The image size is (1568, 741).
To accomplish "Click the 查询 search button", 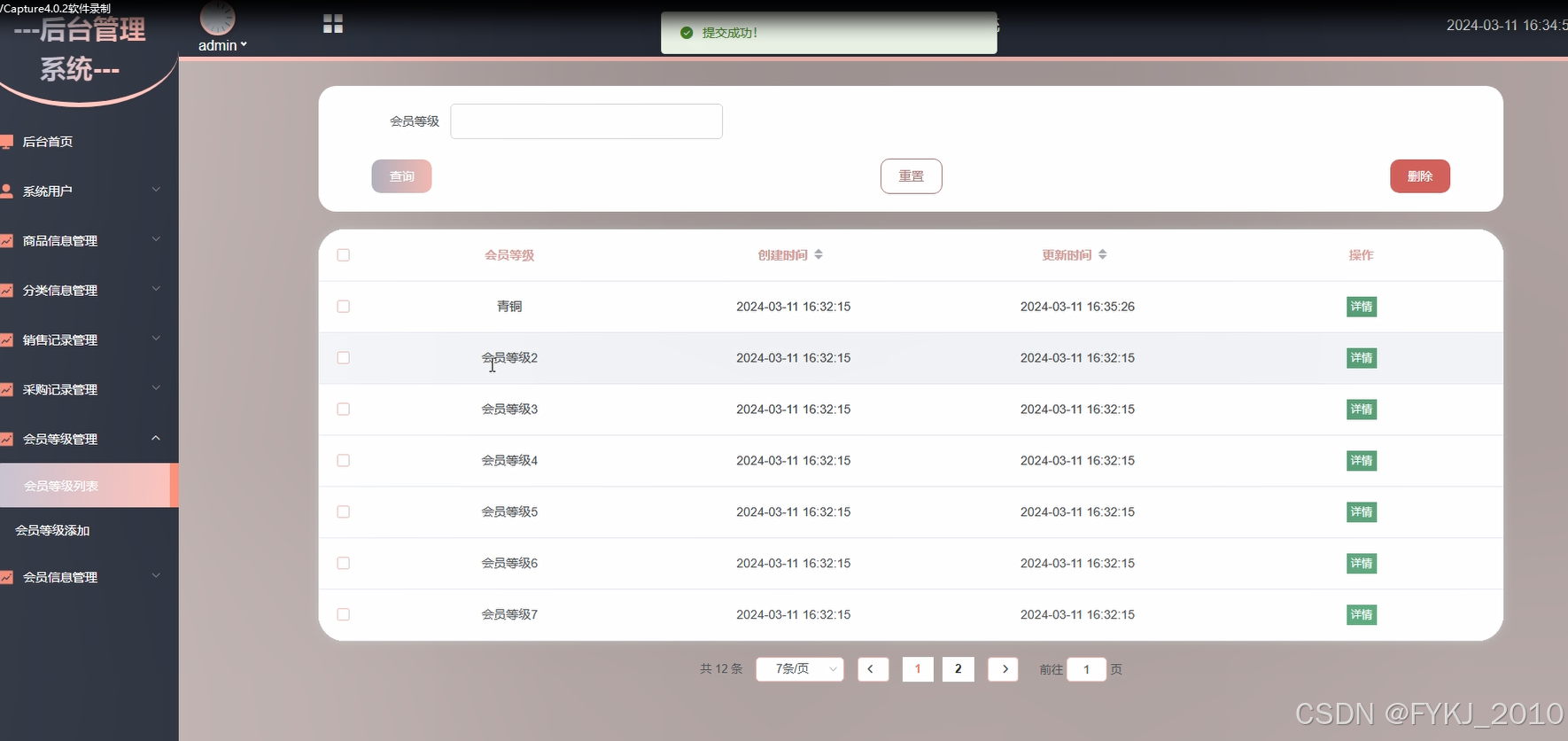I will 401,176.
